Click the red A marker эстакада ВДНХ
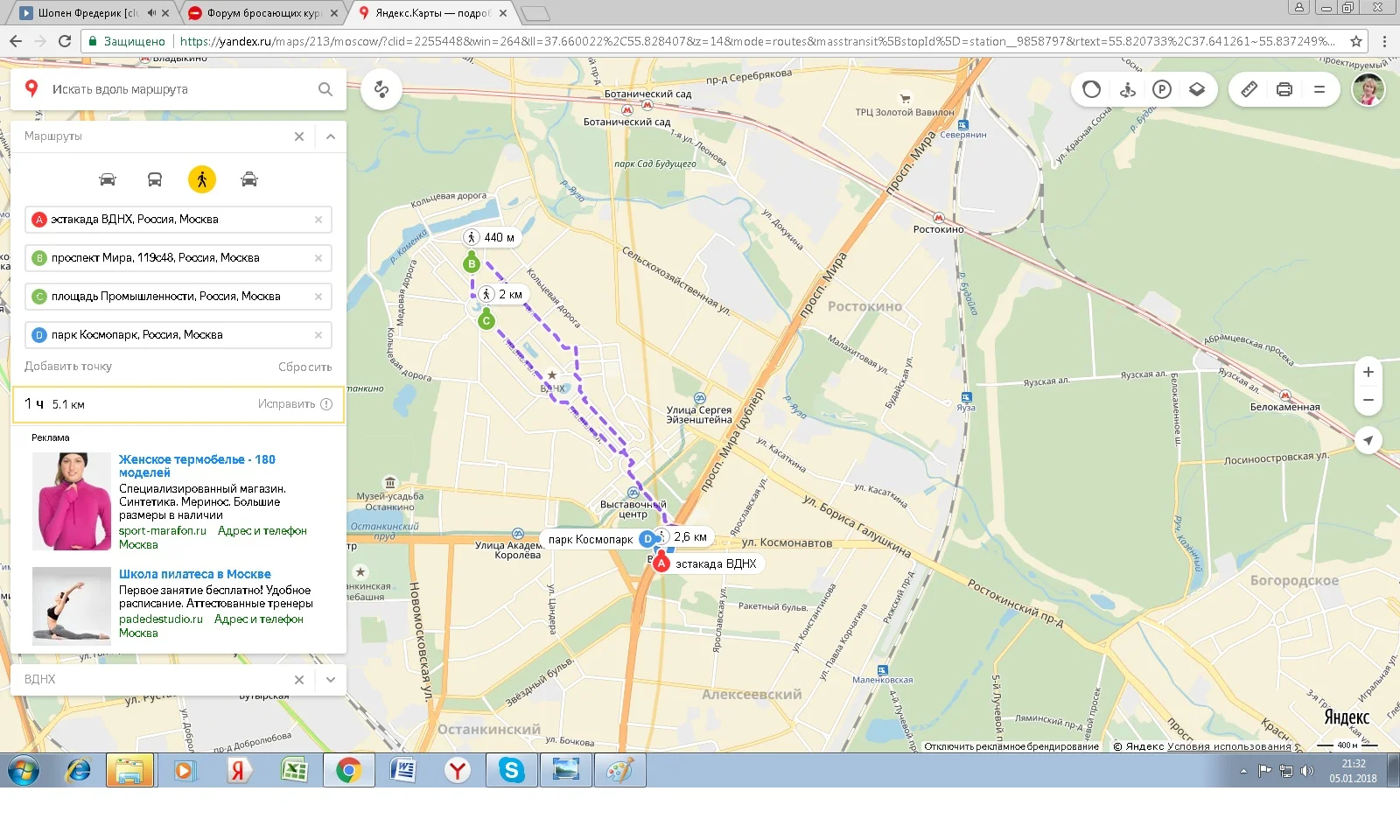The image size is (1400, 840). point(661,563)
